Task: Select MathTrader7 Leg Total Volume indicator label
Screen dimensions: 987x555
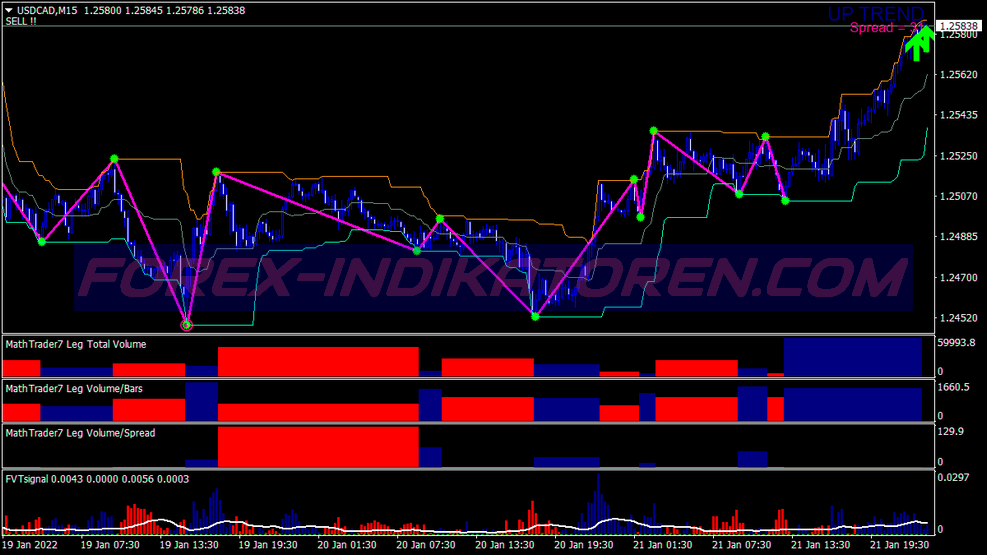Action: tap(76, 344)
